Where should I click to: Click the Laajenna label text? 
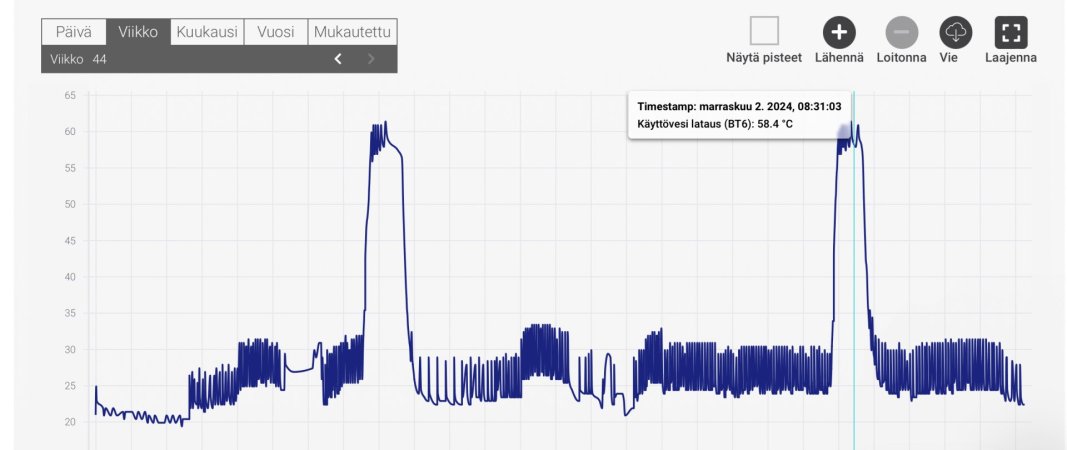pos(1011,58)
